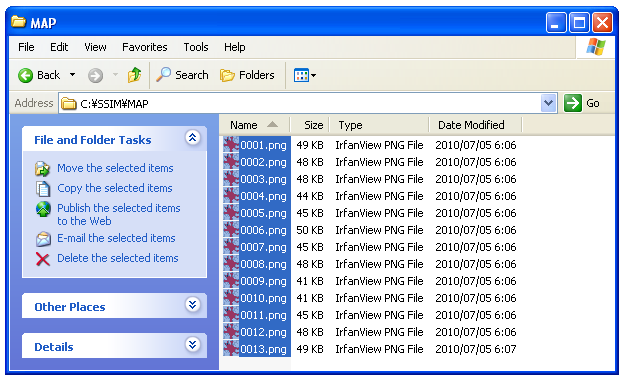
Task: Select file 0012.png
Action: 263,332
